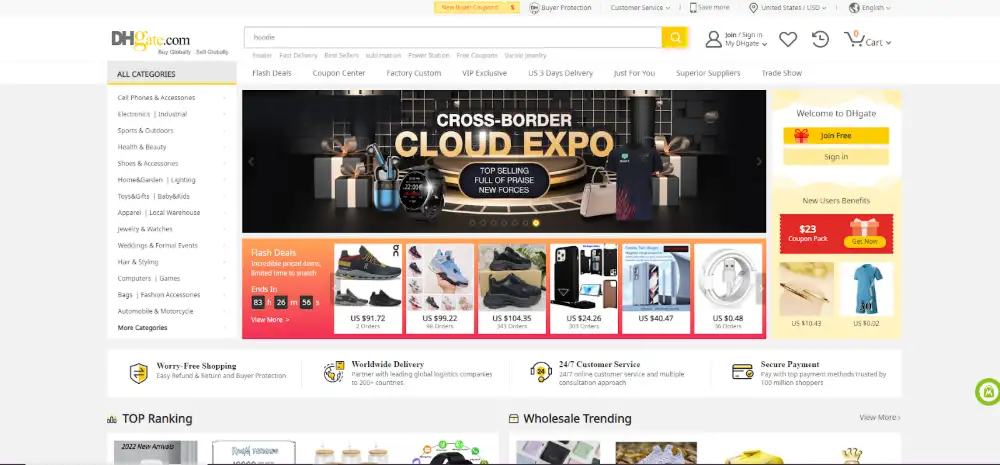The image size is (1000, 465).
Task: Click View More beside Wholesale Trending
Action: pyautogui.click(x=879, y=417)
